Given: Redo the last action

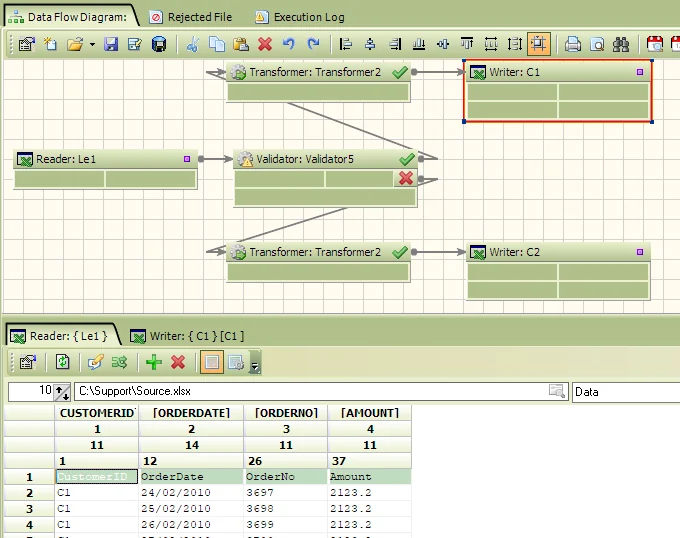Looking at the screenshot, I should (313, 44).
